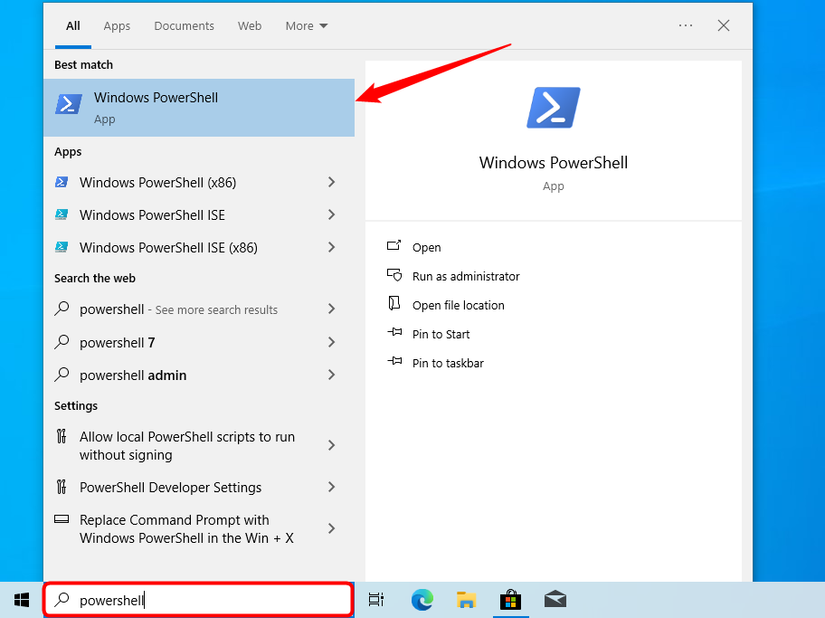Viewport: 825px width, 618px height.
Task: Select Pin to taskbar
Action: [449, 363]
